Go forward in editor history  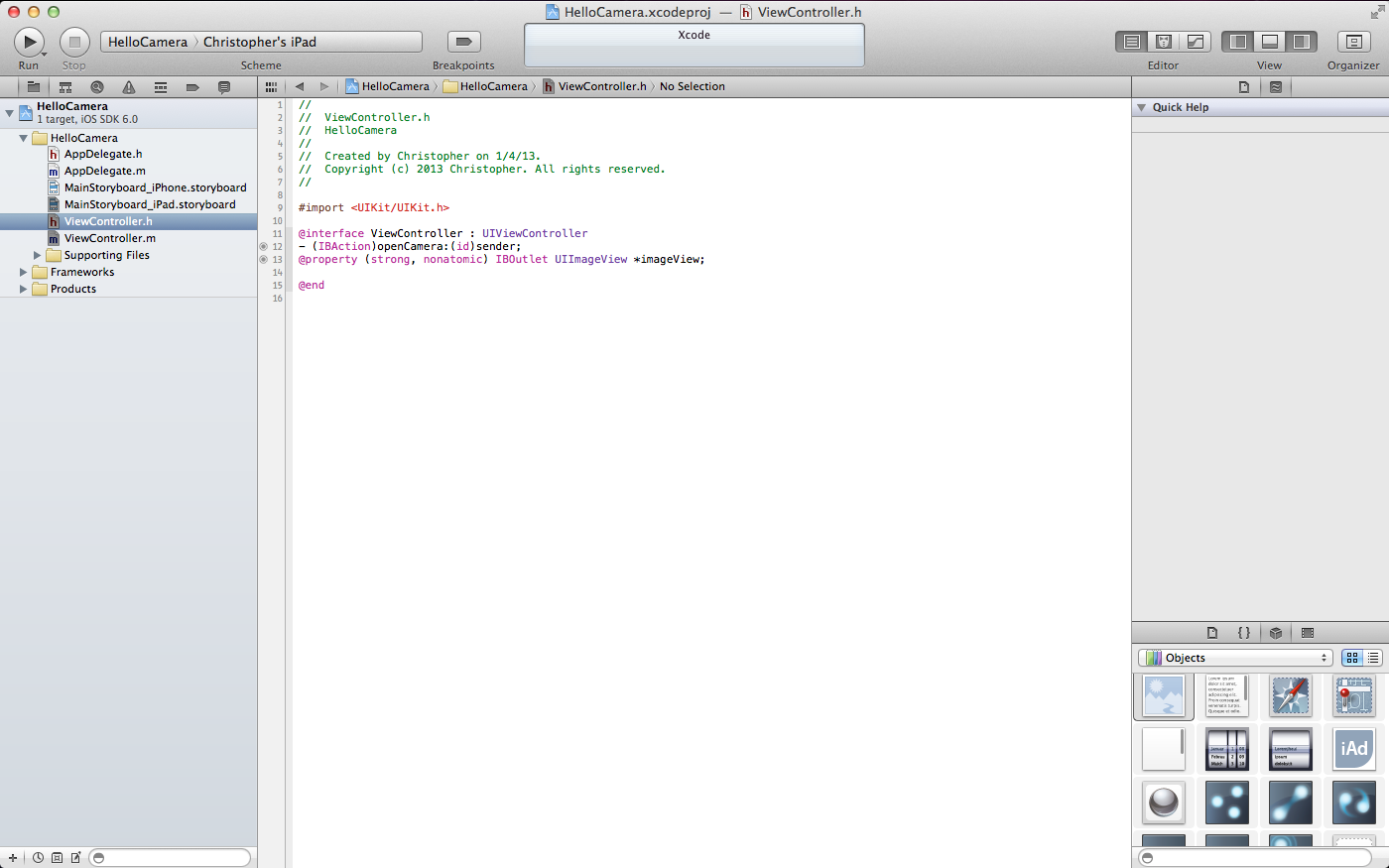click(324, 86)
